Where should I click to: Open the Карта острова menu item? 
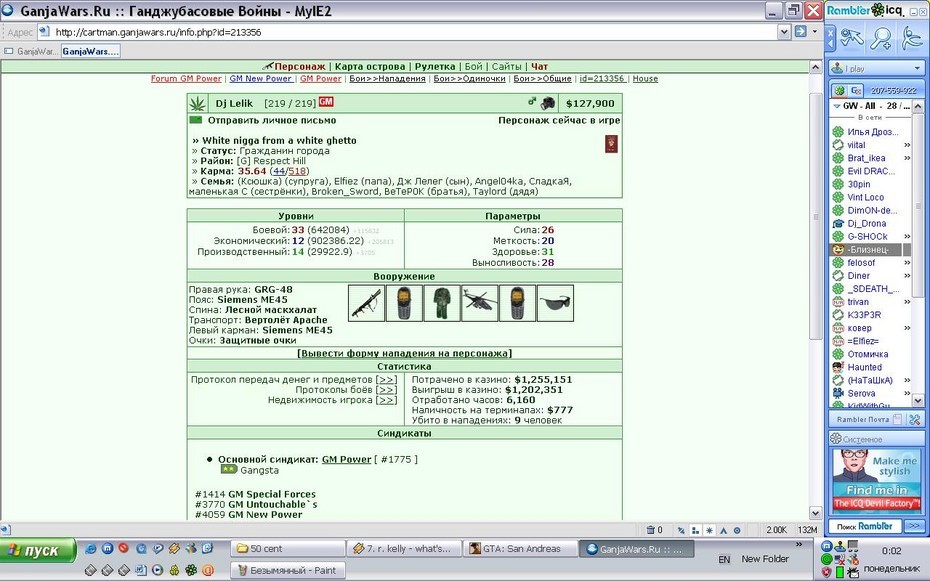tap(370, 66)
